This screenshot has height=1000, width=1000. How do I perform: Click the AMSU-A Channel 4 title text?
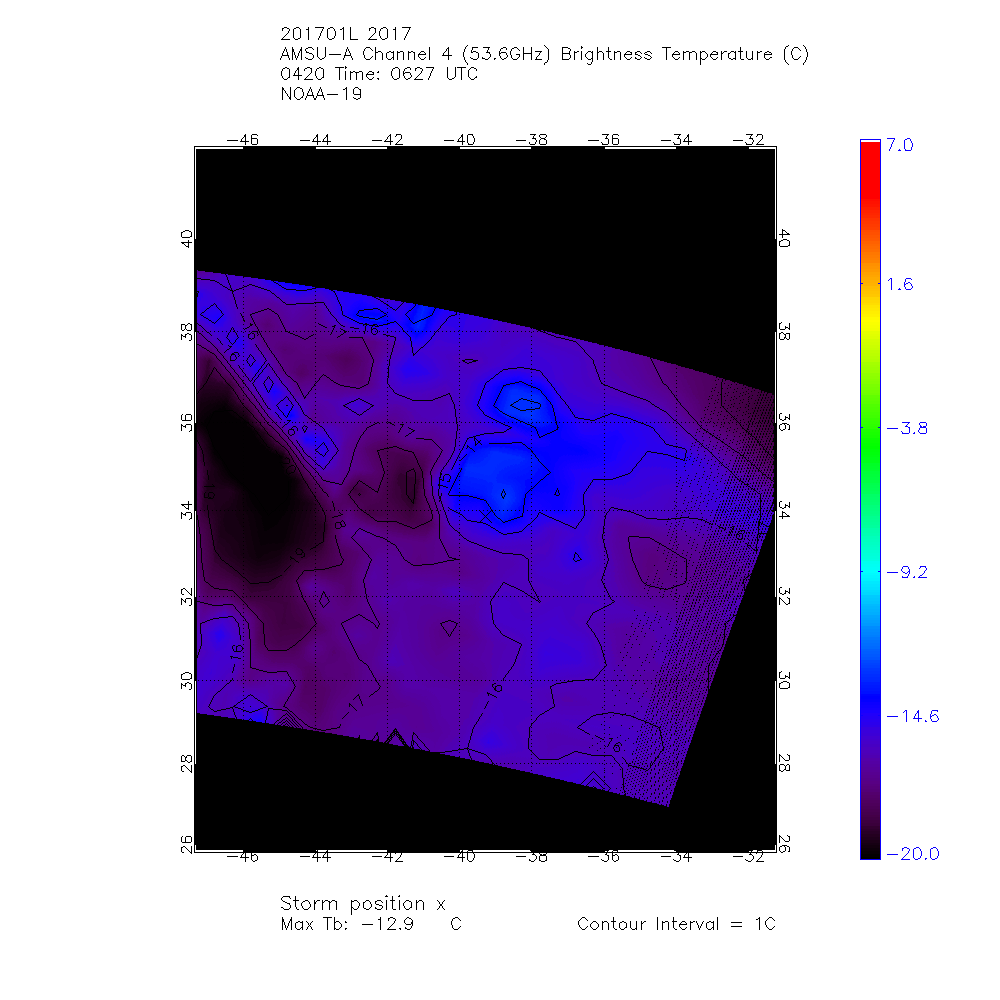tap(545, 55)
